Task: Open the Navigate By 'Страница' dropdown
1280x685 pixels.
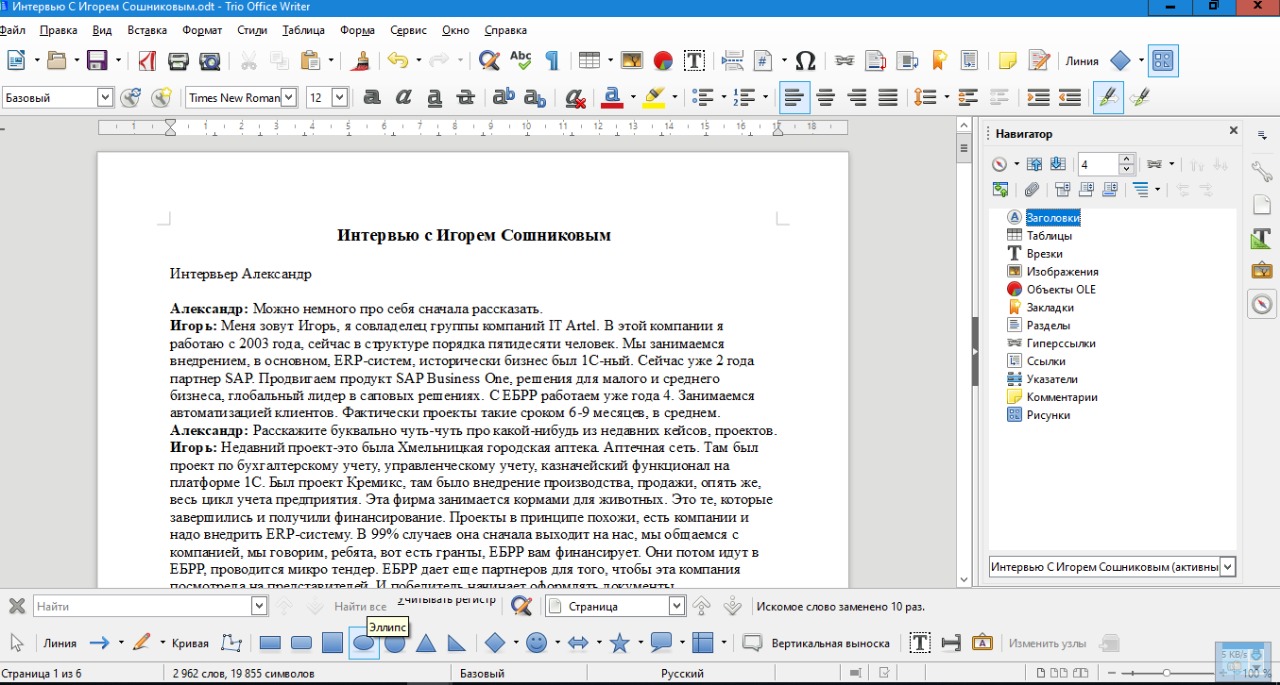Action: click(677, 606)
